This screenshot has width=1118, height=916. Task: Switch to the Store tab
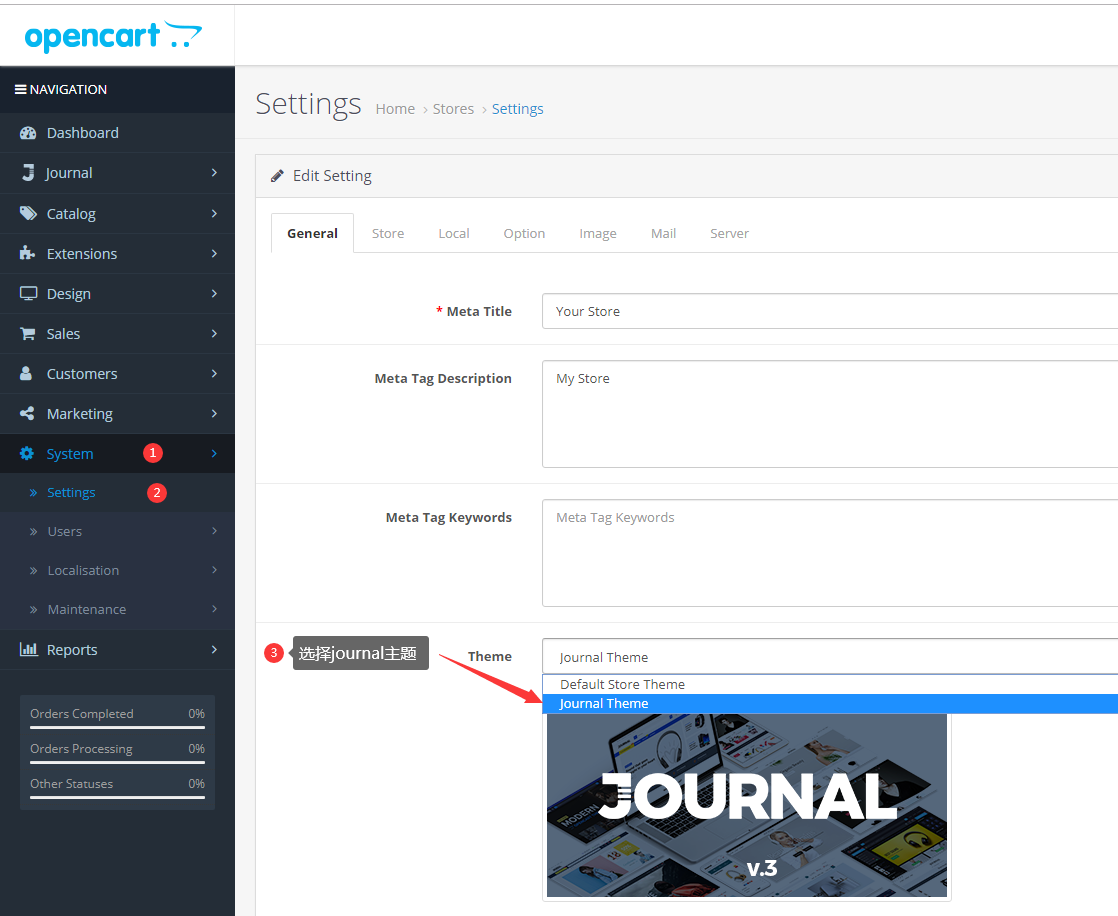[x=388, y=233]
